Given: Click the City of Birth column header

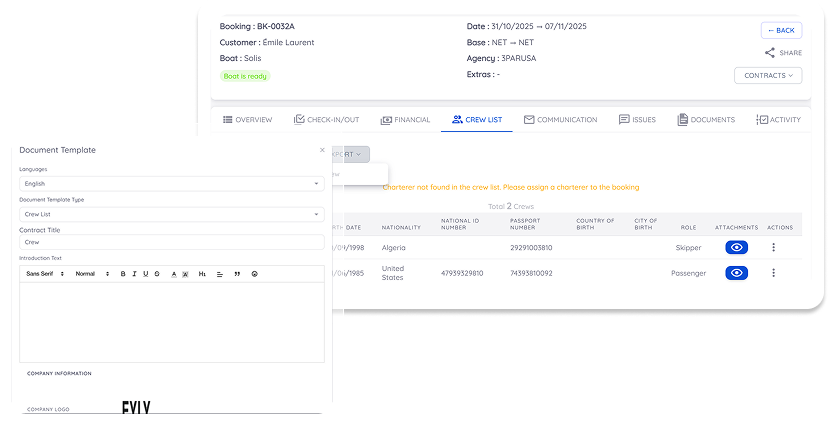Looking at the screenshot, I should [x=646, y=224].
